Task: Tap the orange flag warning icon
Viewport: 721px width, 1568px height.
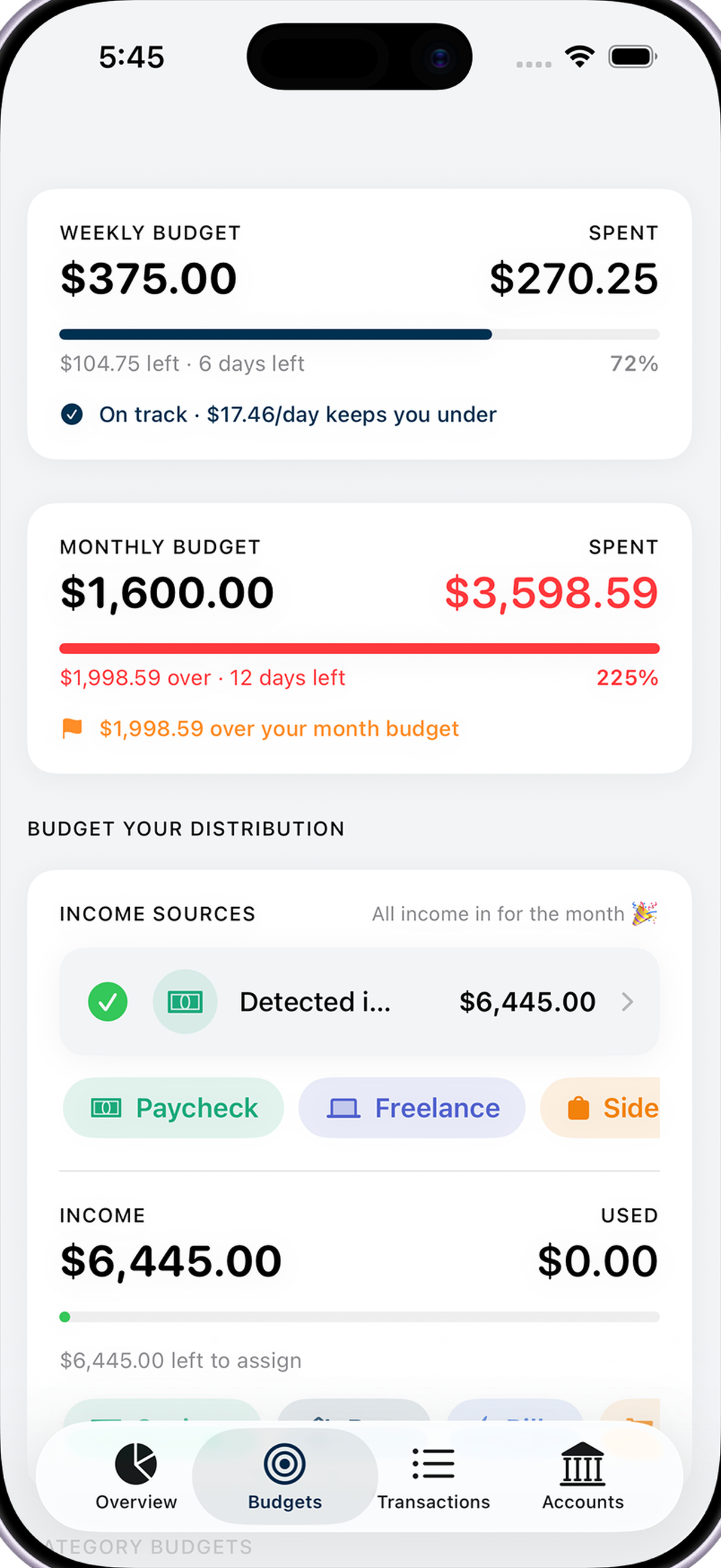Action: click(72, 728)
